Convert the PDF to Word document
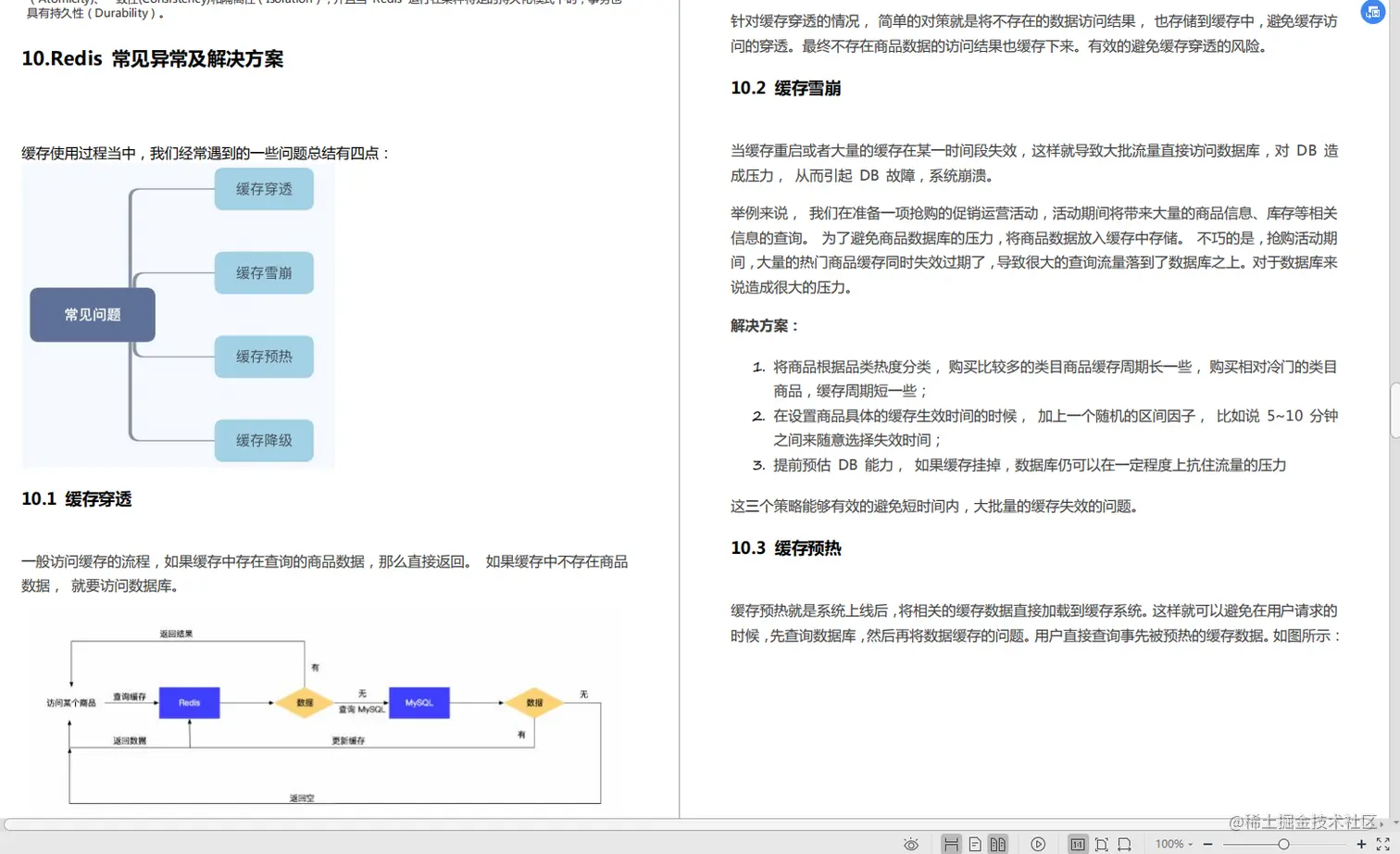The image size is (1400, 854). [1372, 13]
